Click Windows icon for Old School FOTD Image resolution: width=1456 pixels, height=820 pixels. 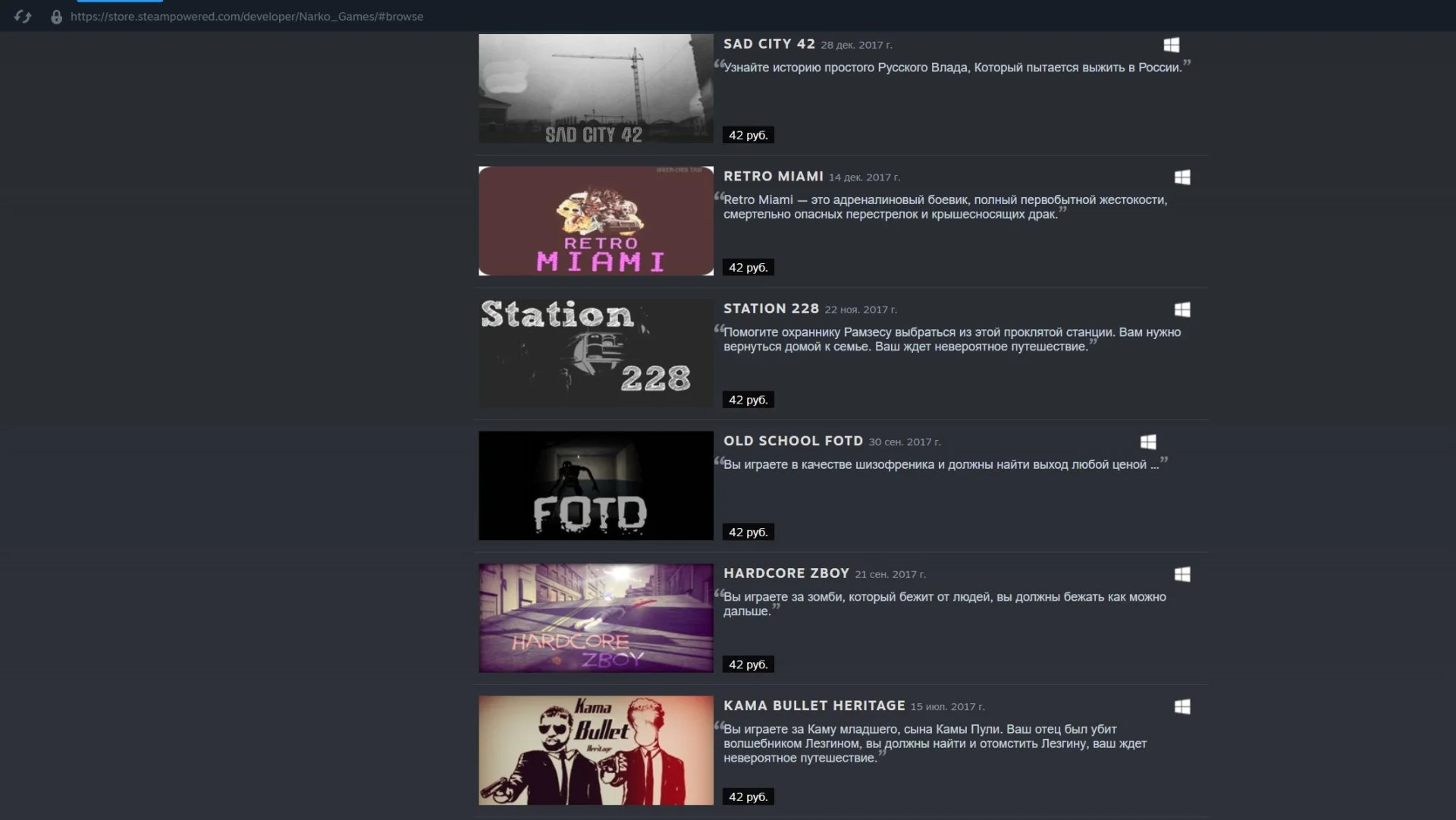1148,441
